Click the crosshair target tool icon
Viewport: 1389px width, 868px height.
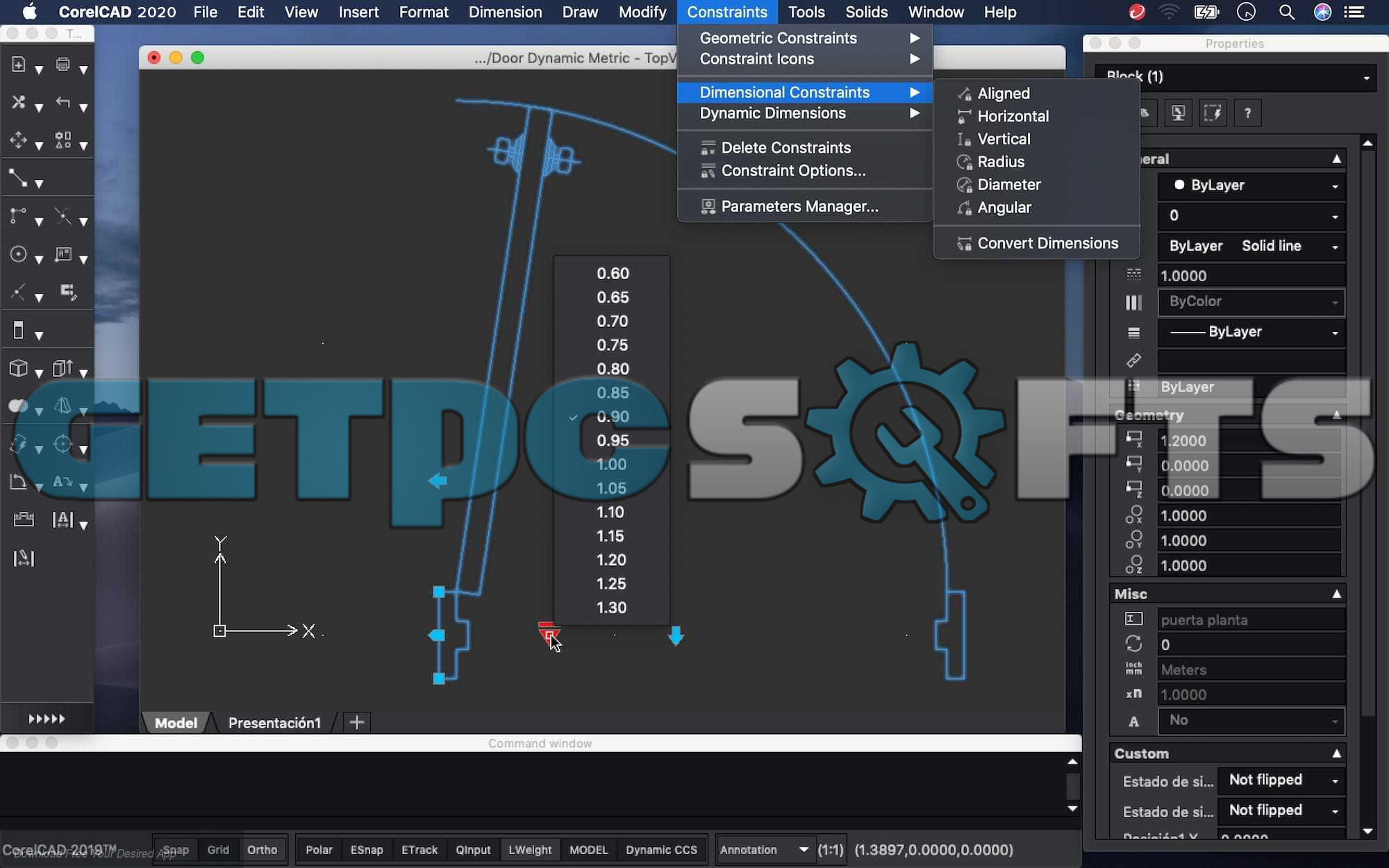pyautogui.click(x=63, y=444)
